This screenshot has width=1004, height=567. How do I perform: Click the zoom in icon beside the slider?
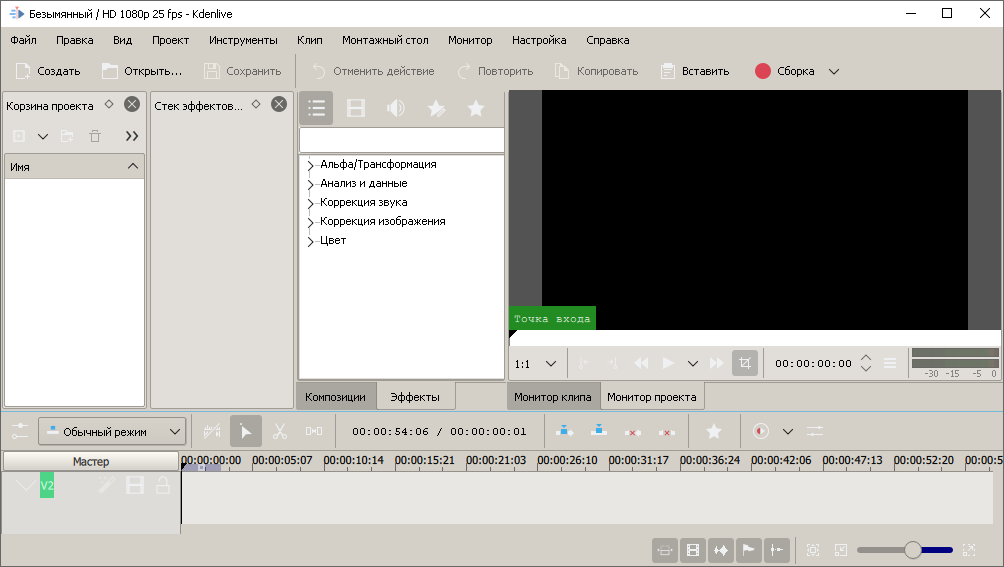pyautogui.click(x=969, y=550)
